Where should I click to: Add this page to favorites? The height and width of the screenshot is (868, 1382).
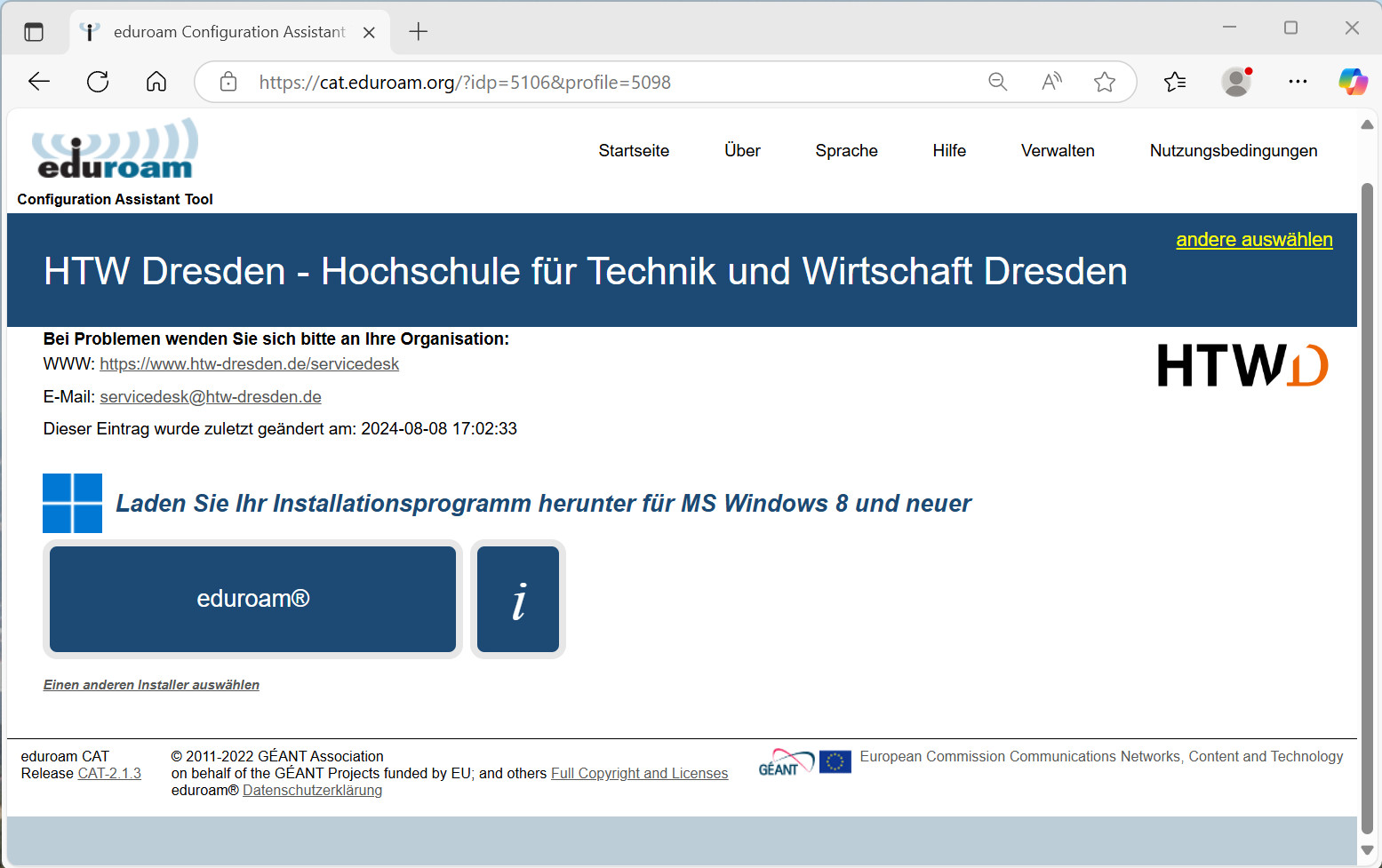1105,82
